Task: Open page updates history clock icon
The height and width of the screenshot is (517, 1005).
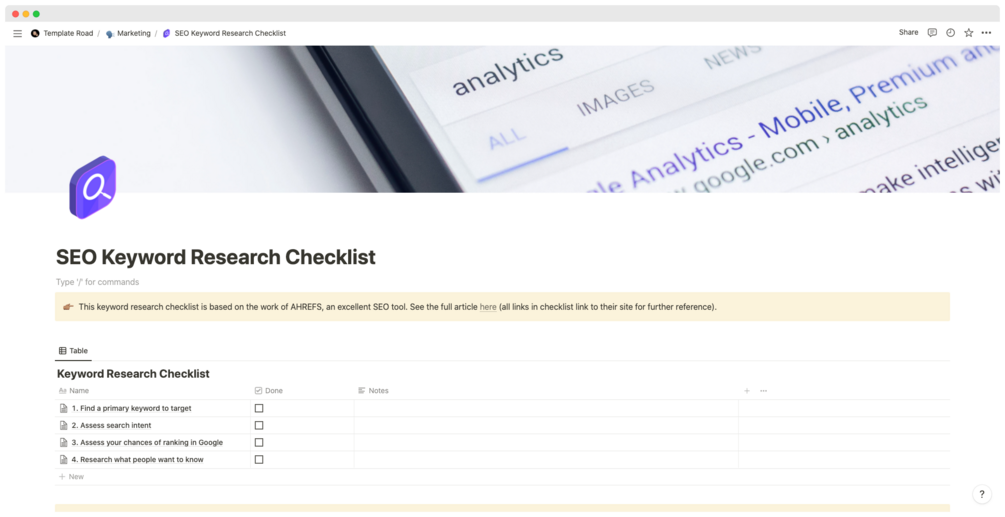Action: click(950, 33)
